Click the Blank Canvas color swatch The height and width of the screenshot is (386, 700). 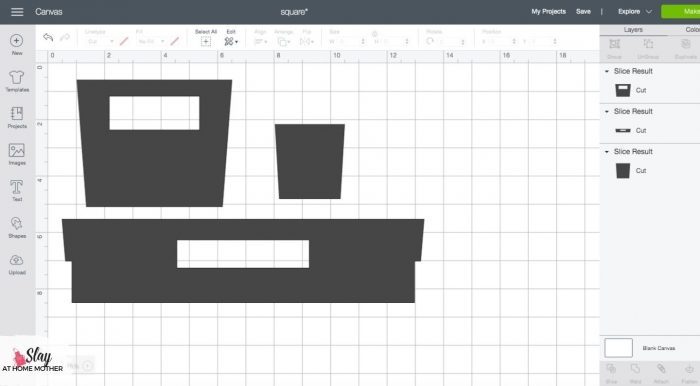coord(618,348)
